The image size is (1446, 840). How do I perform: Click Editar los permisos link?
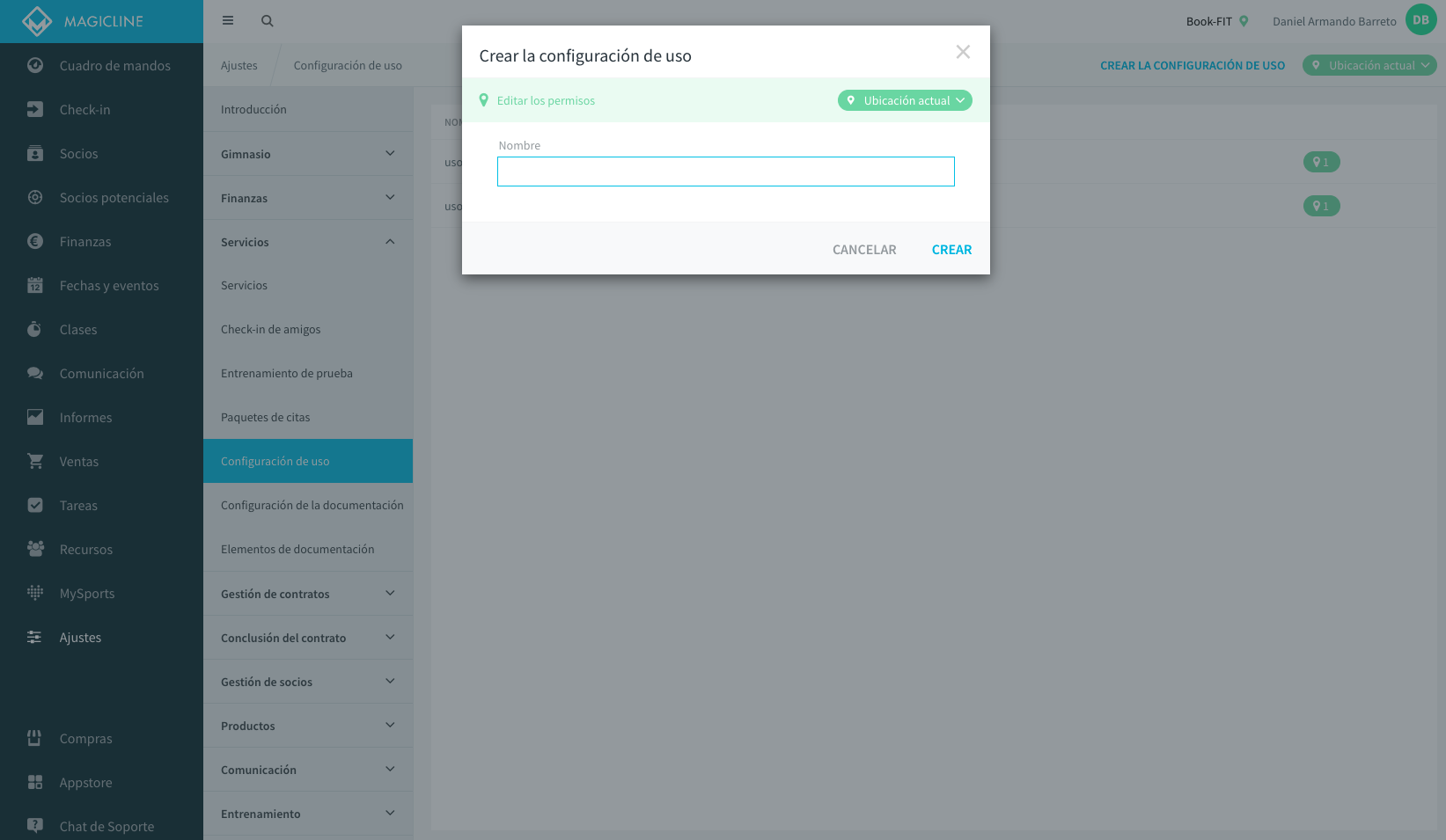(546, 100)
